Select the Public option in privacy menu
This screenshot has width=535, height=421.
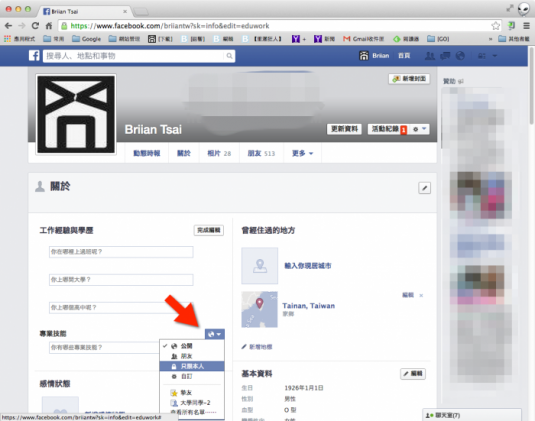click(192, 346)
